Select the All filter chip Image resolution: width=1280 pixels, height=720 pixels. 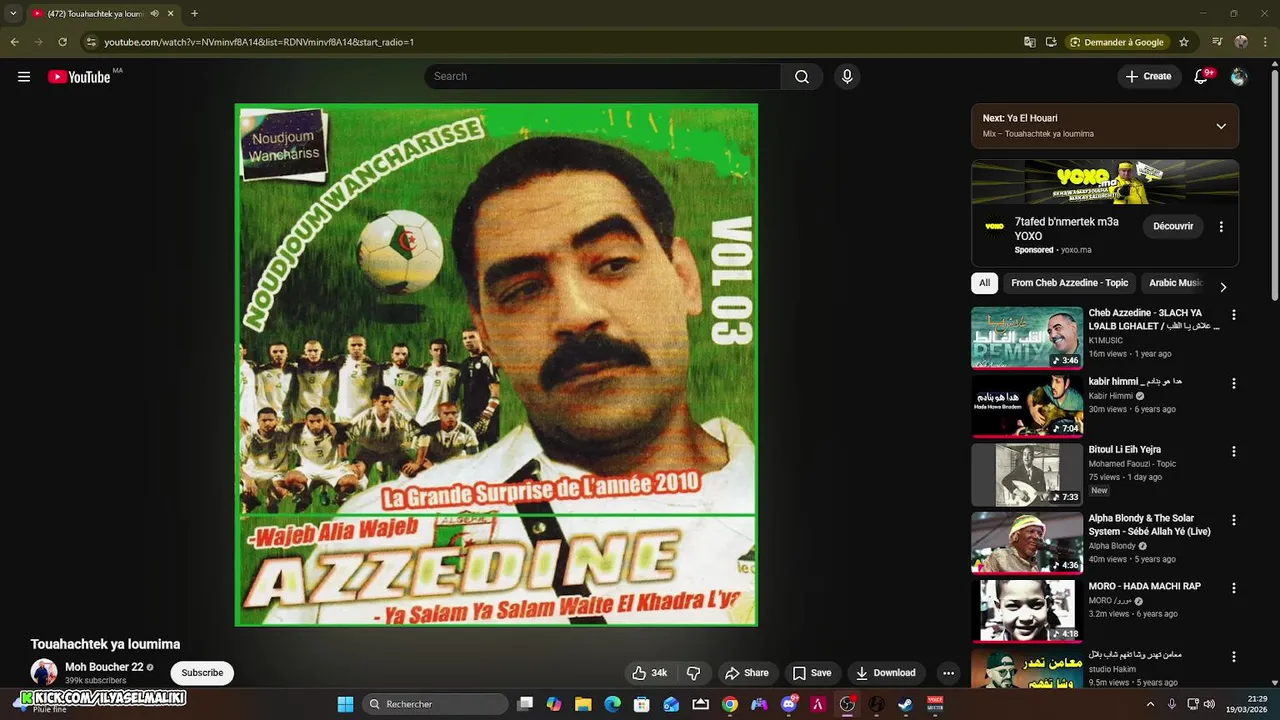[x=984, y=283]
